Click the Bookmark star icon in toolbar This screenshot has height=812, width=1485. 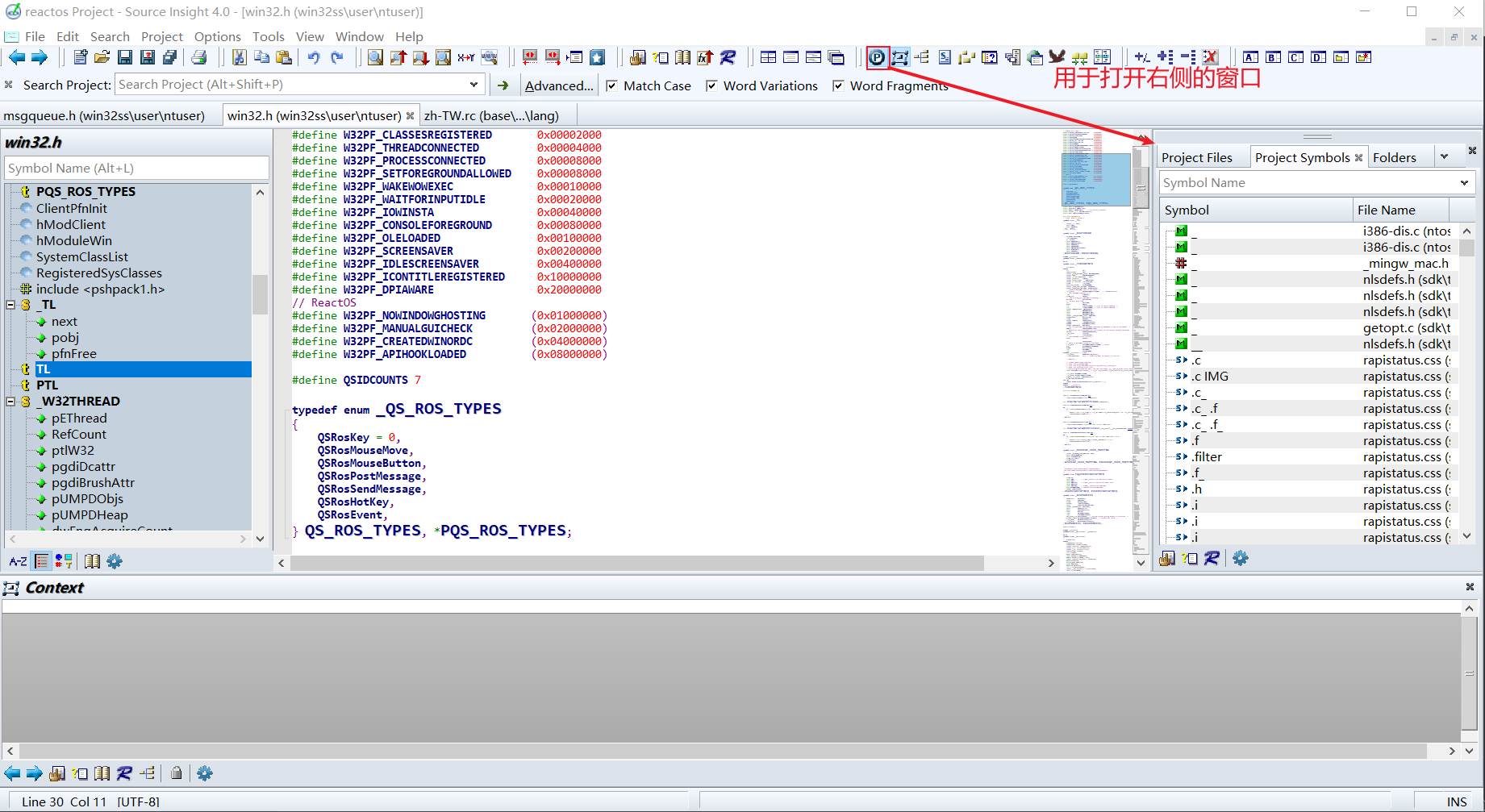(597, 57)
